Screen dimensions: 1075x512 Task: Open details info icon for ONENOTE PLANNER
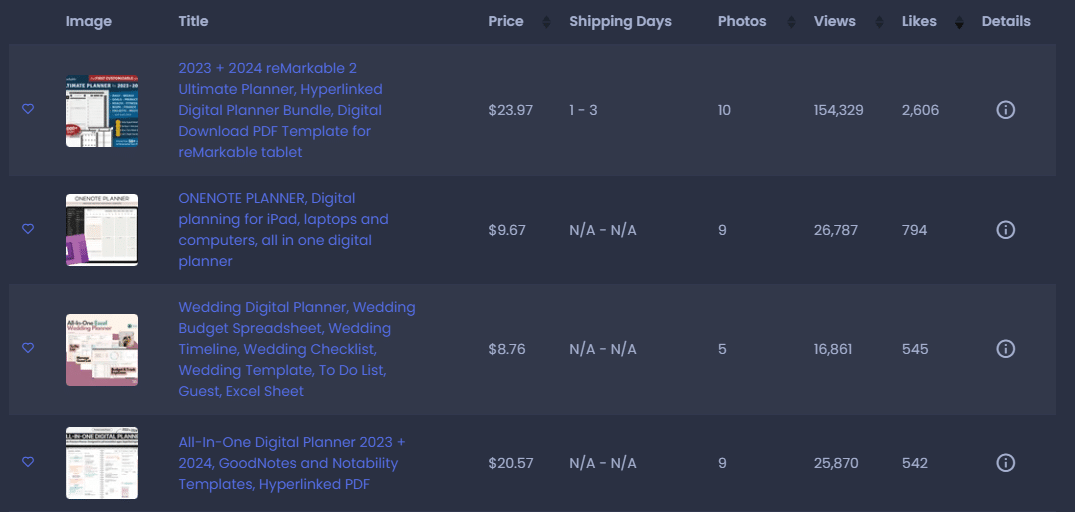click(1005, 230)
